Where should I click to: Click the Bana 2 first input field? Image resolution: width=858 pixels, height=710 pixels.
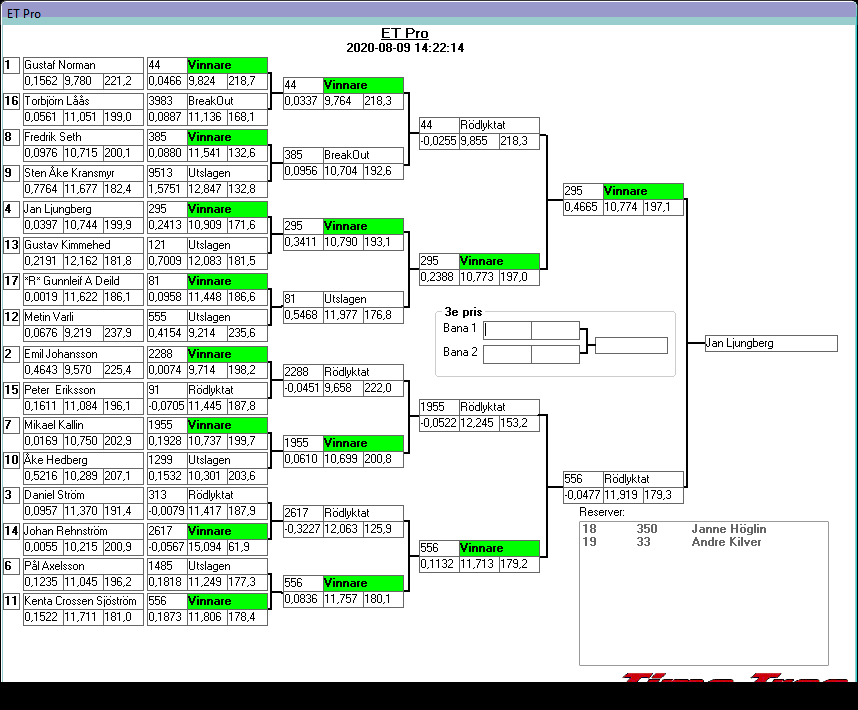coord(508,354)
